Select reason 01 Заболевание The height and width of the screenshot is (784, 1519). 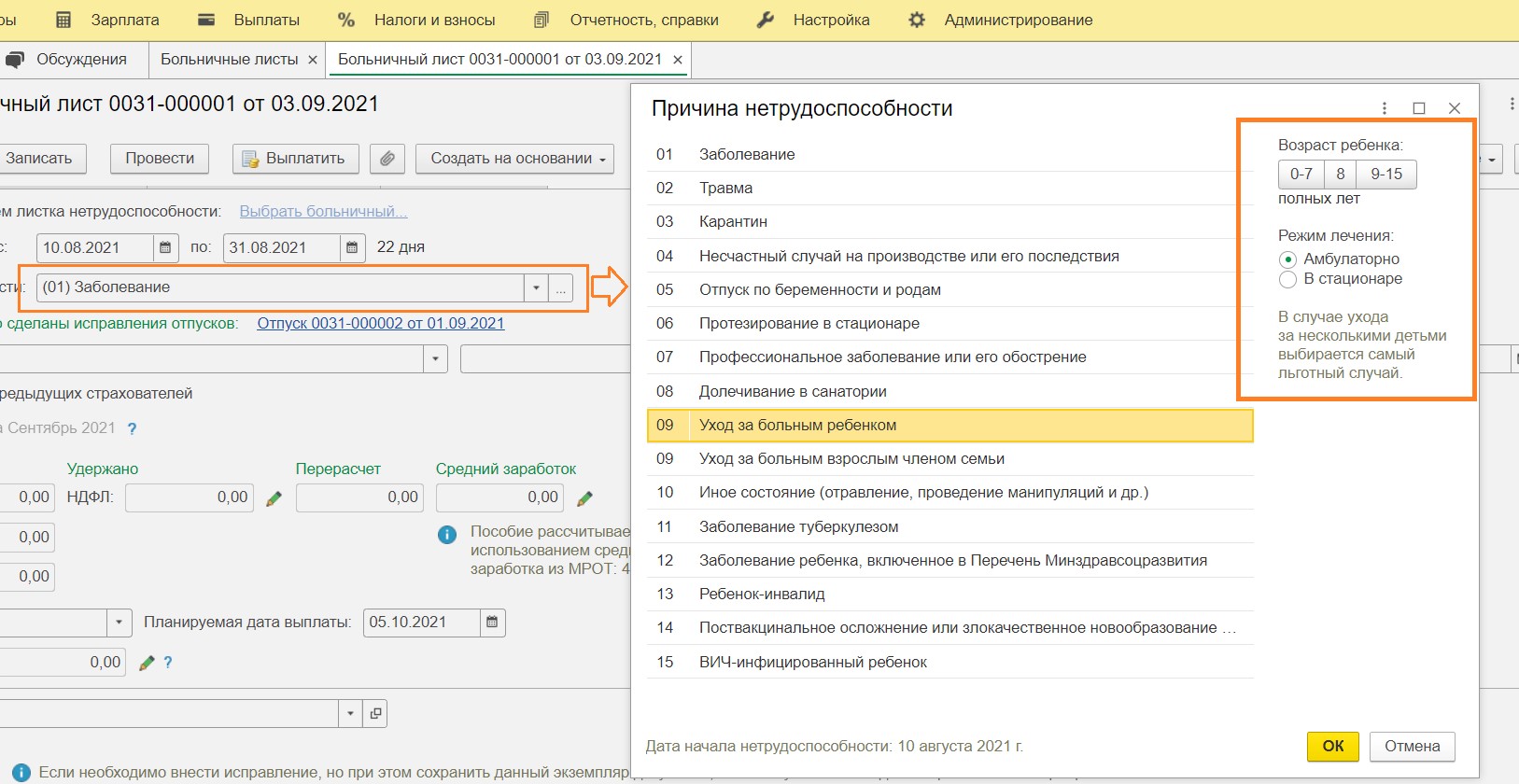949,155
